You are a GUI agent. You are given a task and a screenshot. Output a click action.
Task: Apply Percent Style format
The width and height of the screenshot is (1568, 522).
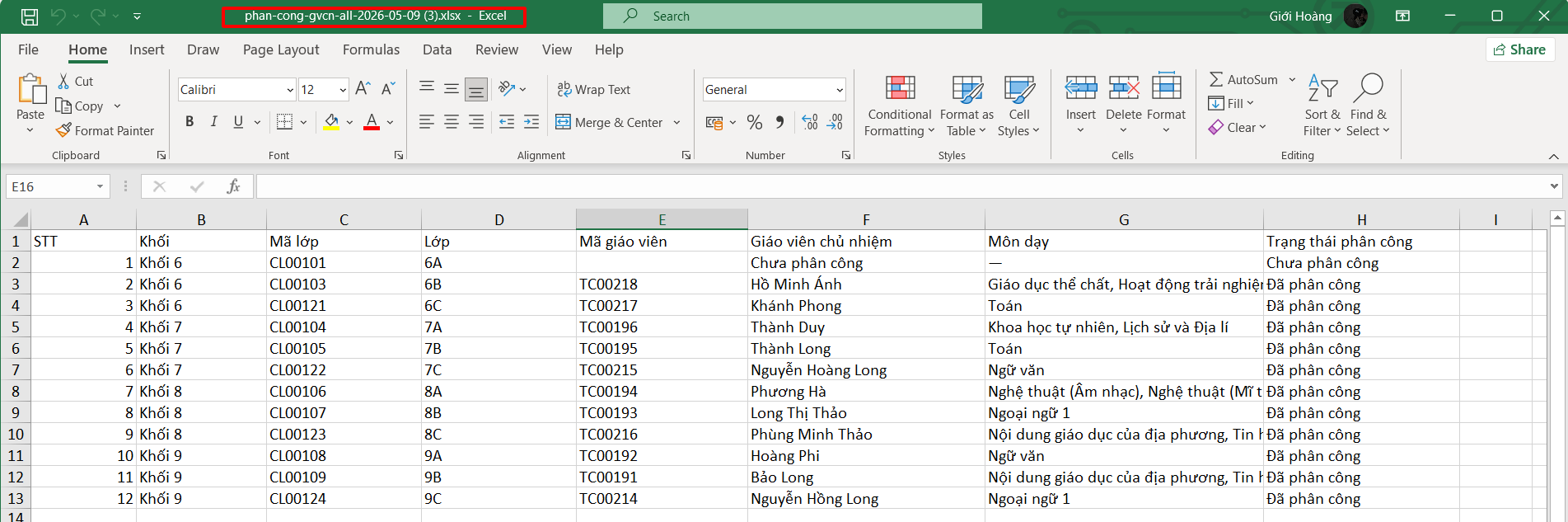[x=754, y=122]
